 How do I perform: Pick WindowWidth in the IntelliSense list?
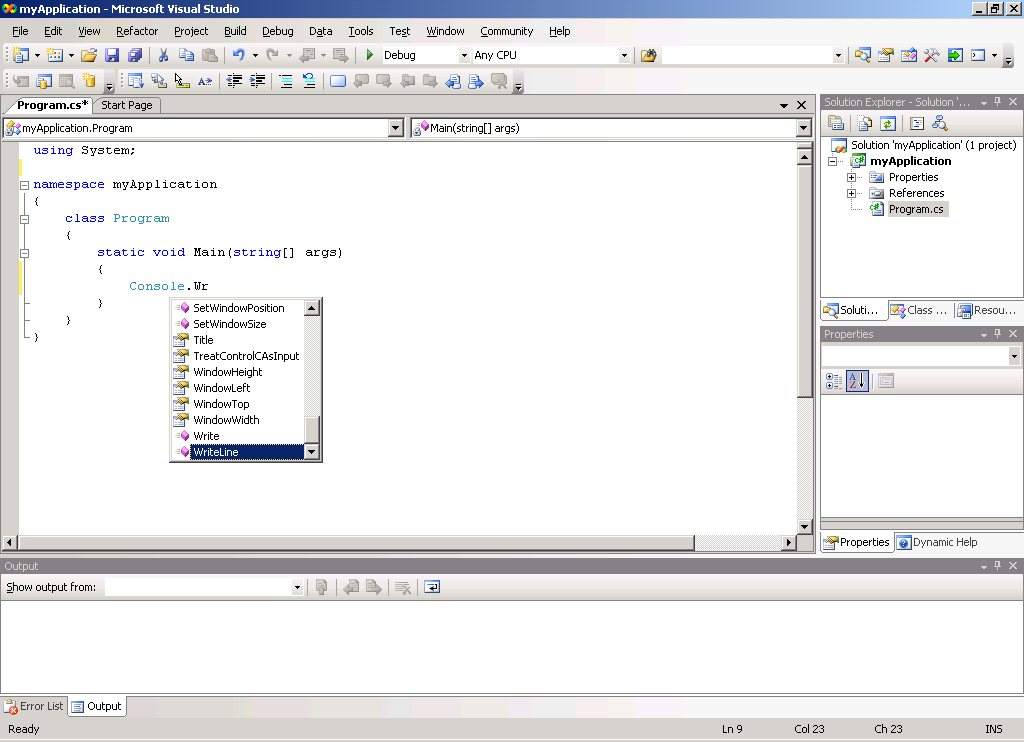(238, 420)
